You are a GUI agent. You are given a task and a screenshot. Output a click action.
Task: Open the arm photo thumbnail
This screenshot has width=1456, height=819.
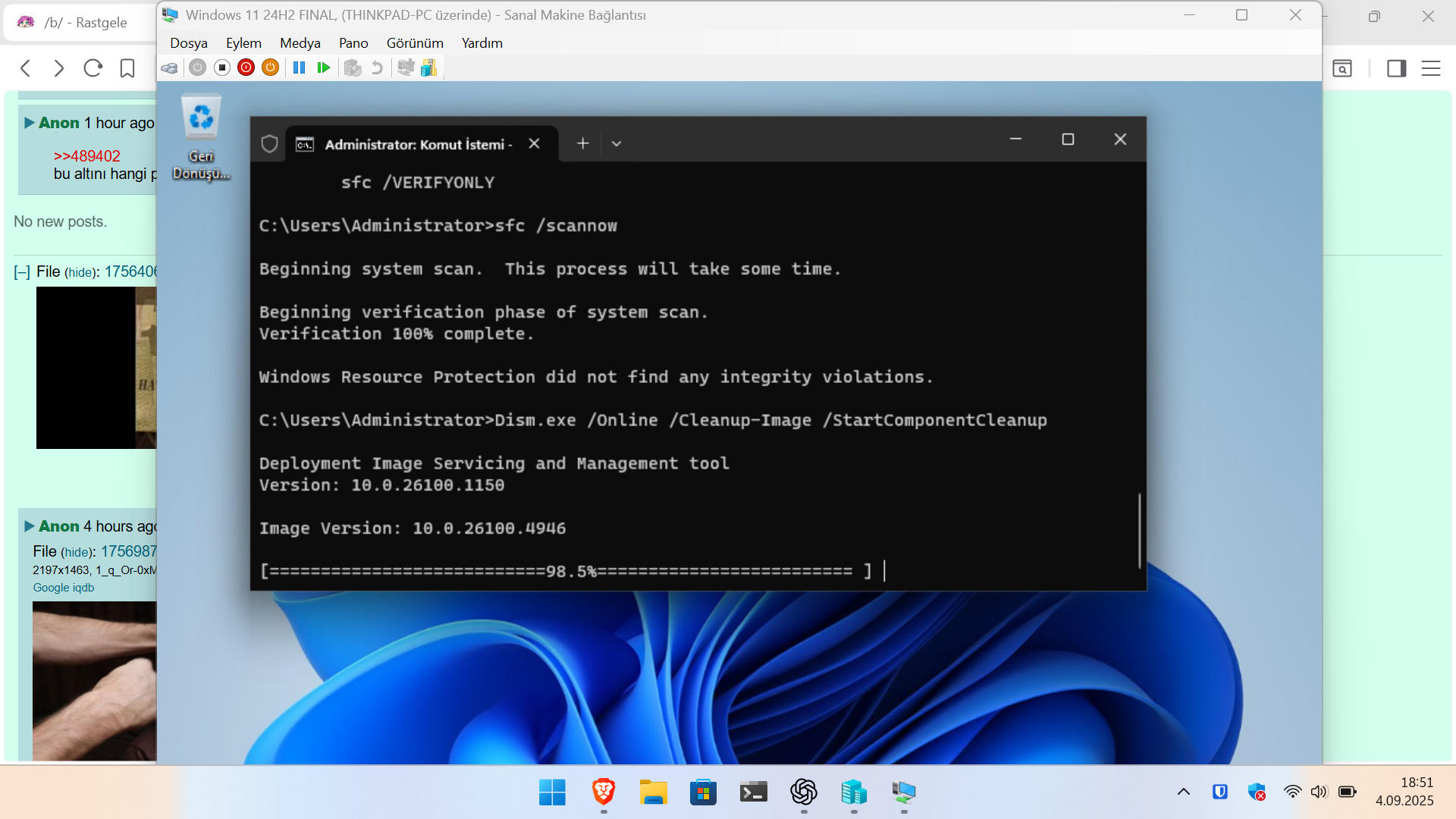click(94, 680)
